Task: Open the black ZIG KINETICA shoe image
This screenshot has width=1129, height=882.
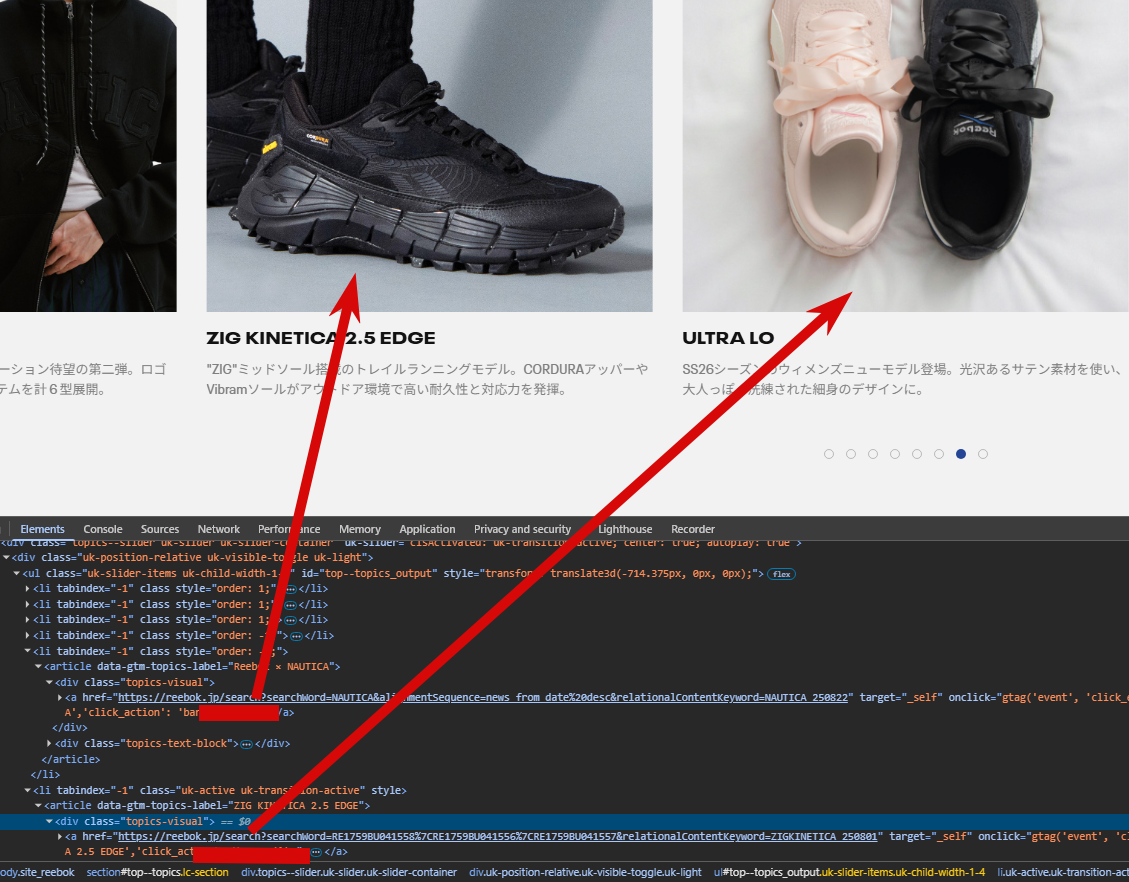Action: pyautogui.click(x=429, y=156)
